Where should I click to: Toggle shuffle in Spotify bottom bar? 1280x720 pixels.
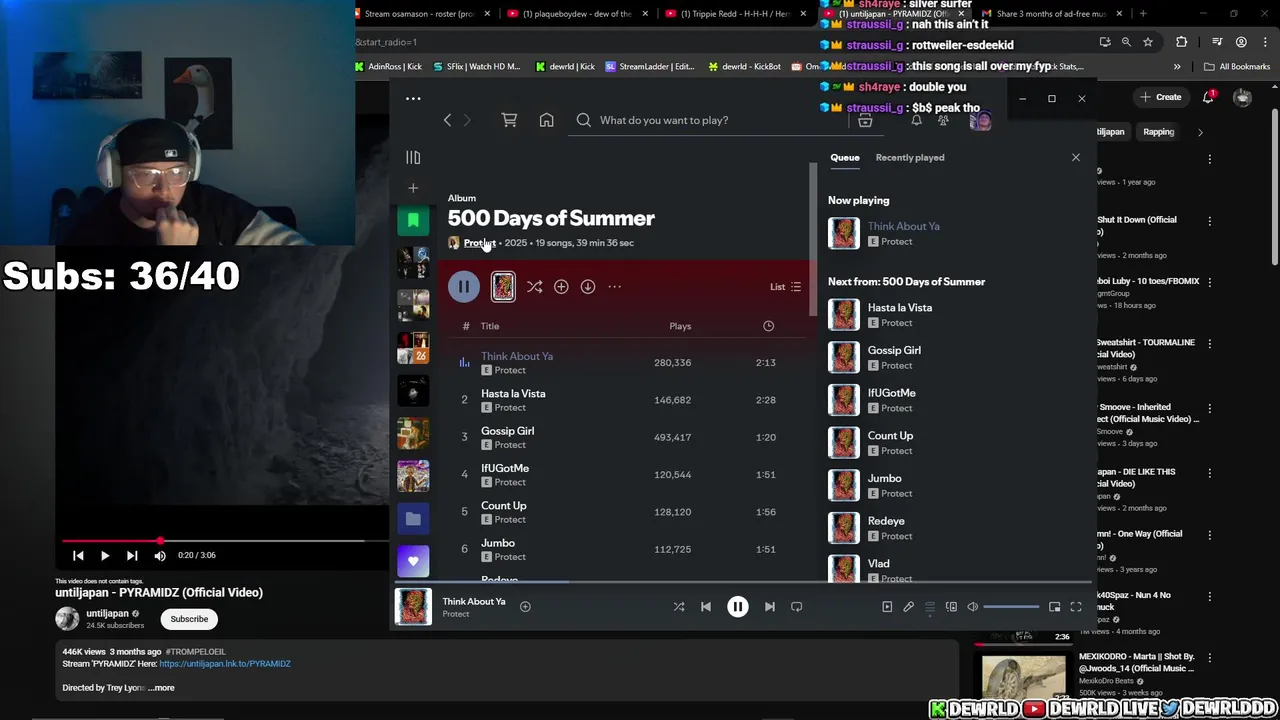pyautogui.click(x=679, y=606)
